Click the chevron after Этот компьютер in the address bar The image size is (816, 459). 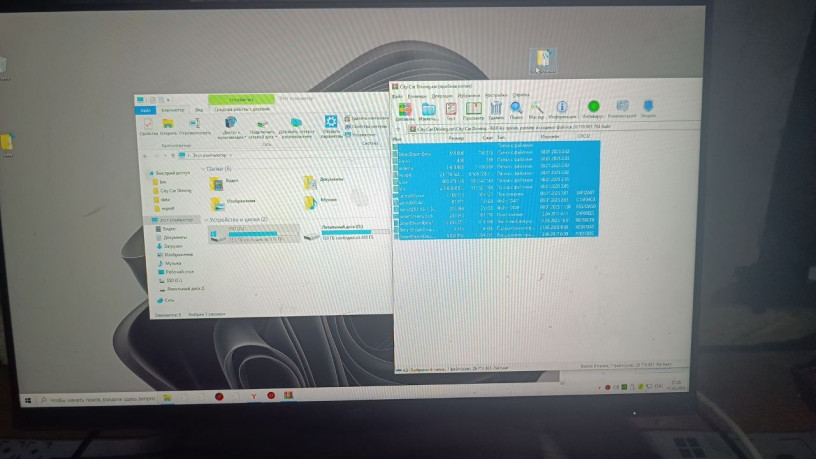[231, 155]
